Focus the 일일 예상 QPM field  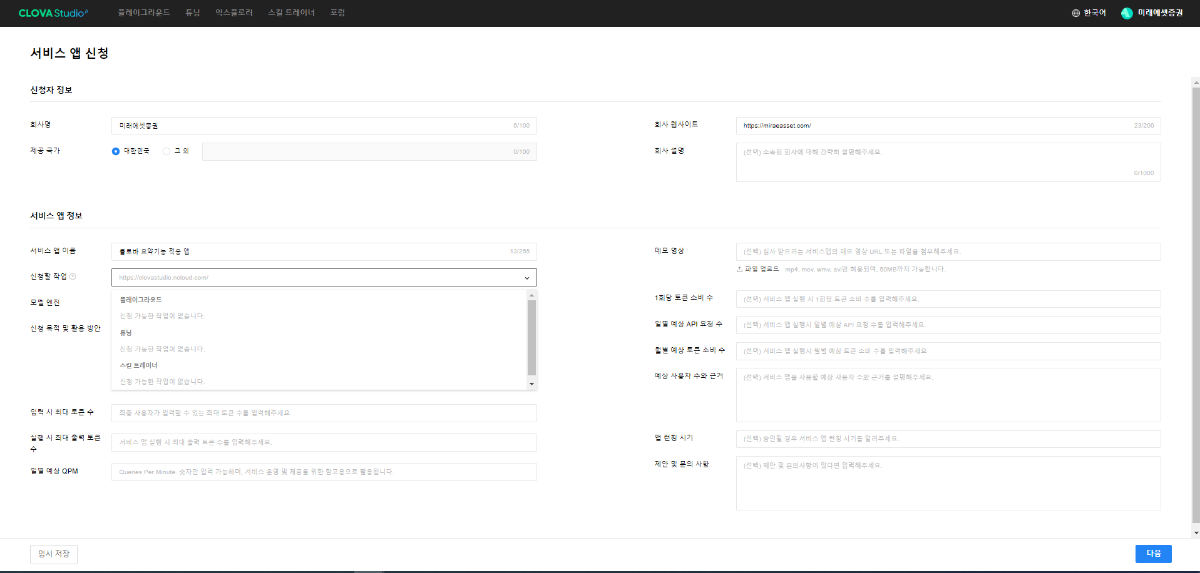pos(324,471)
